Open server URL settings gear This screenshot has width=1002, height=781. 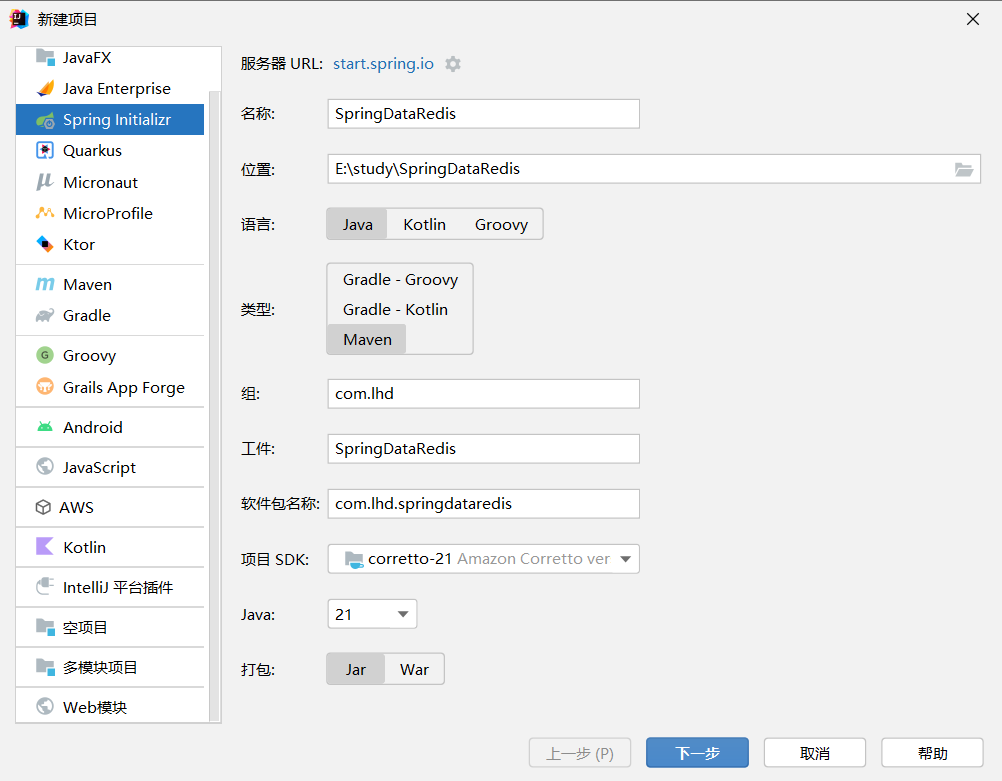[x=453, y=64]
